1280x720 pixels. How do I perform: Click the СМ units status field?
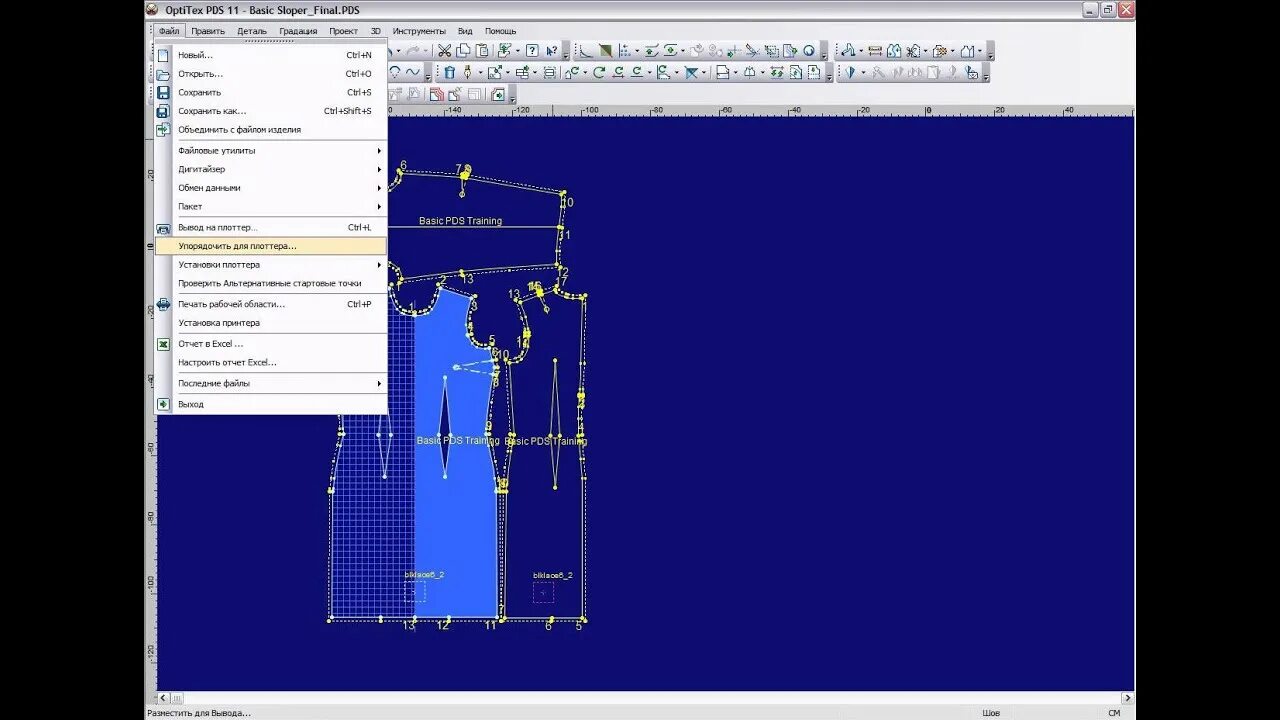click(x=1113, y=713)
